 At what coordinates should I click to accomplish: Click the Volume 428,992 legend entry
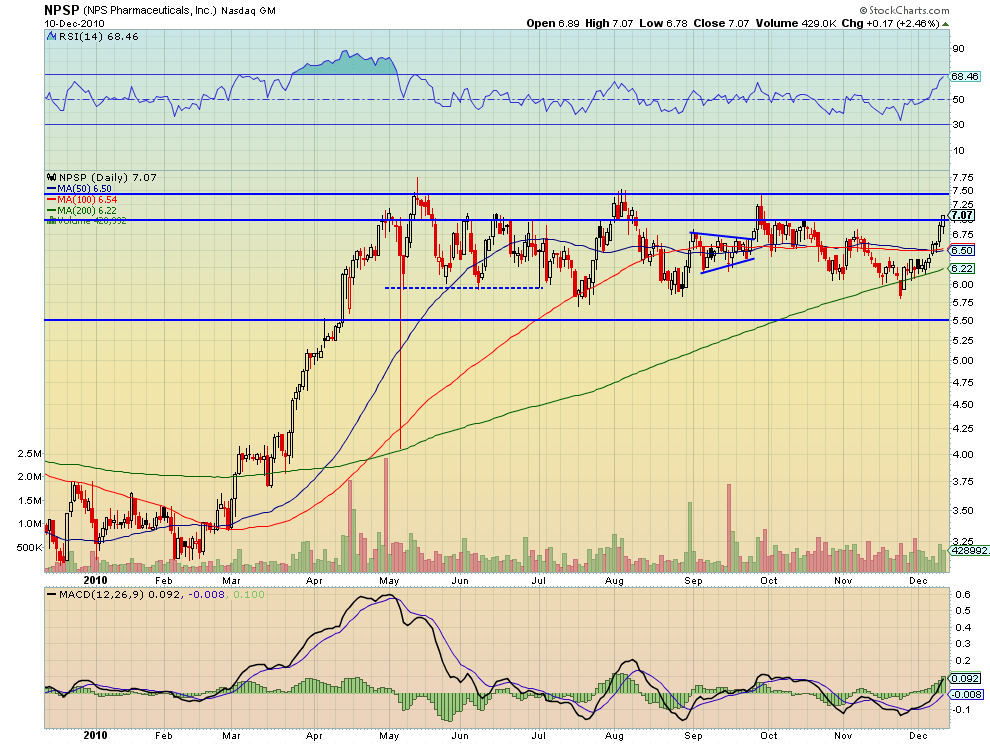coord(86,221)
